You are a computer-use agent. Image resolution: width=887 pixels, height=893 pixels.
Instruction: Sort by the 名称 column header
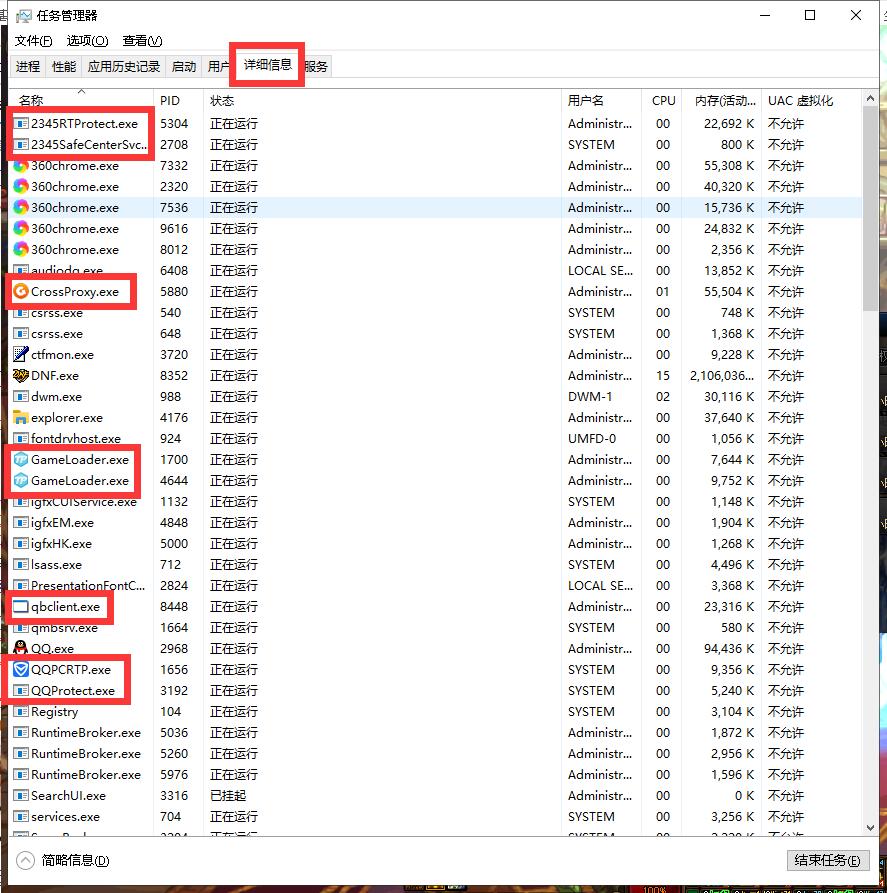(x=81, y=101)
